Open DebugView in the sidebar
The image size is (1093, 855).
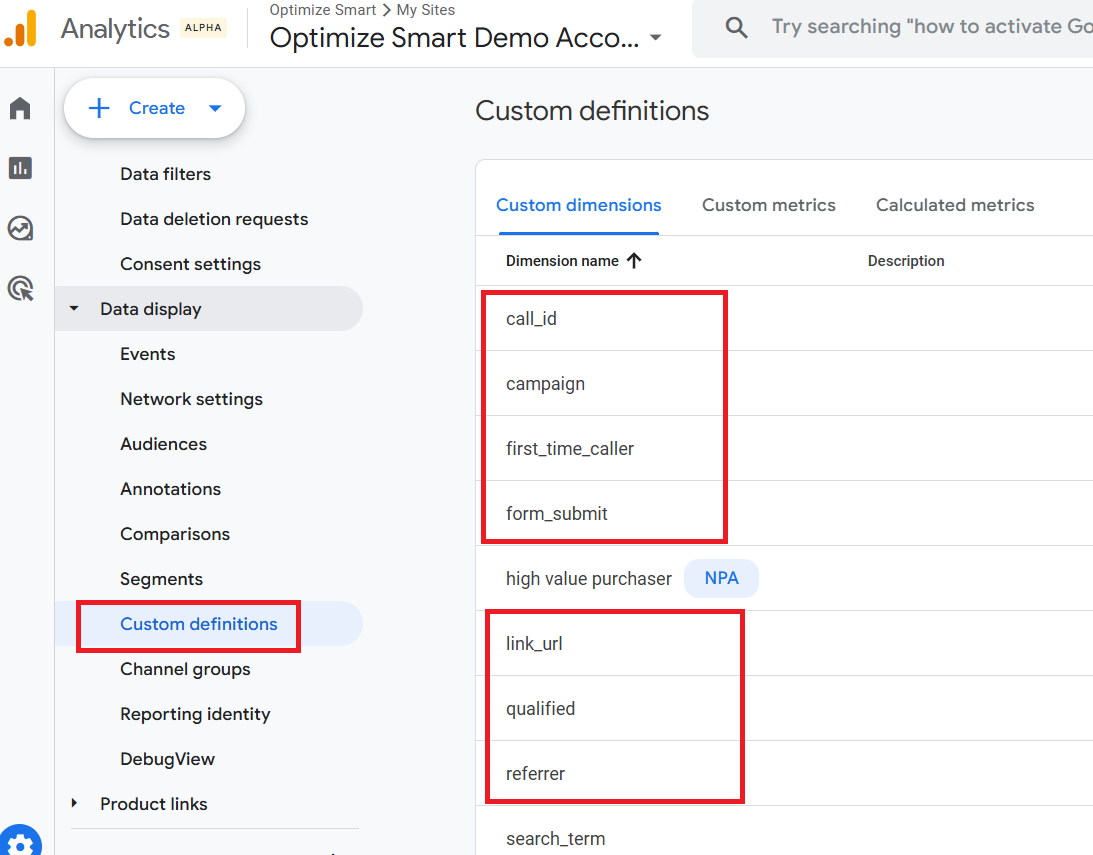click(x=167, y=759)
